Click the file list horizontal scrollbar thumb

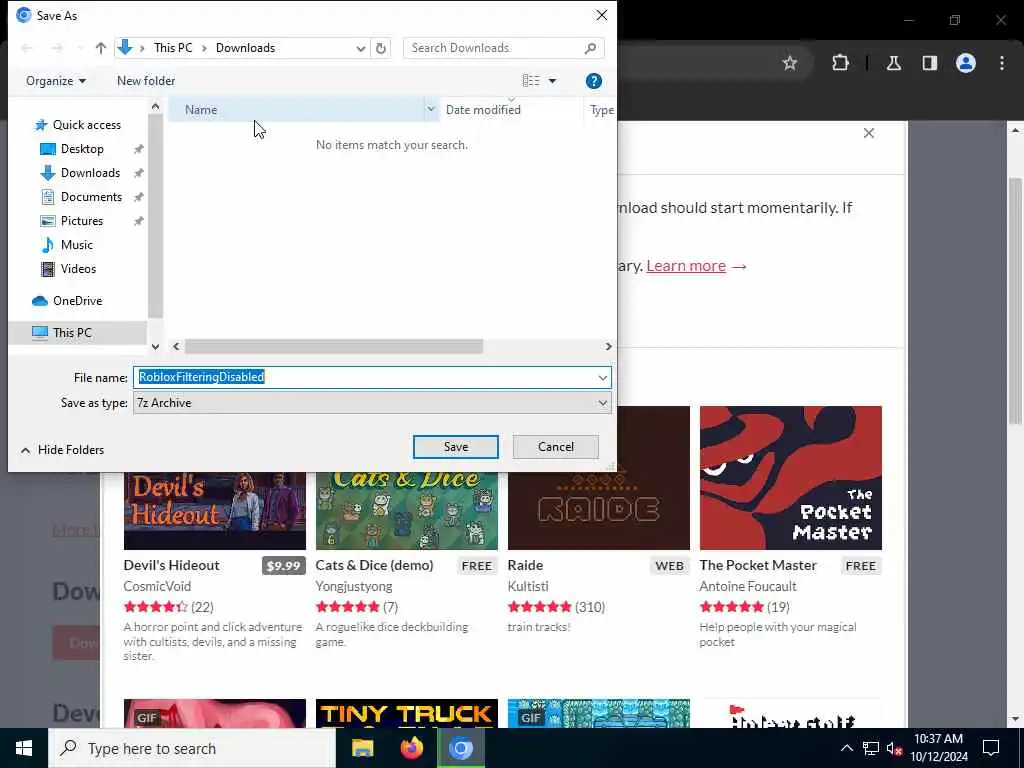pos(334,346)
